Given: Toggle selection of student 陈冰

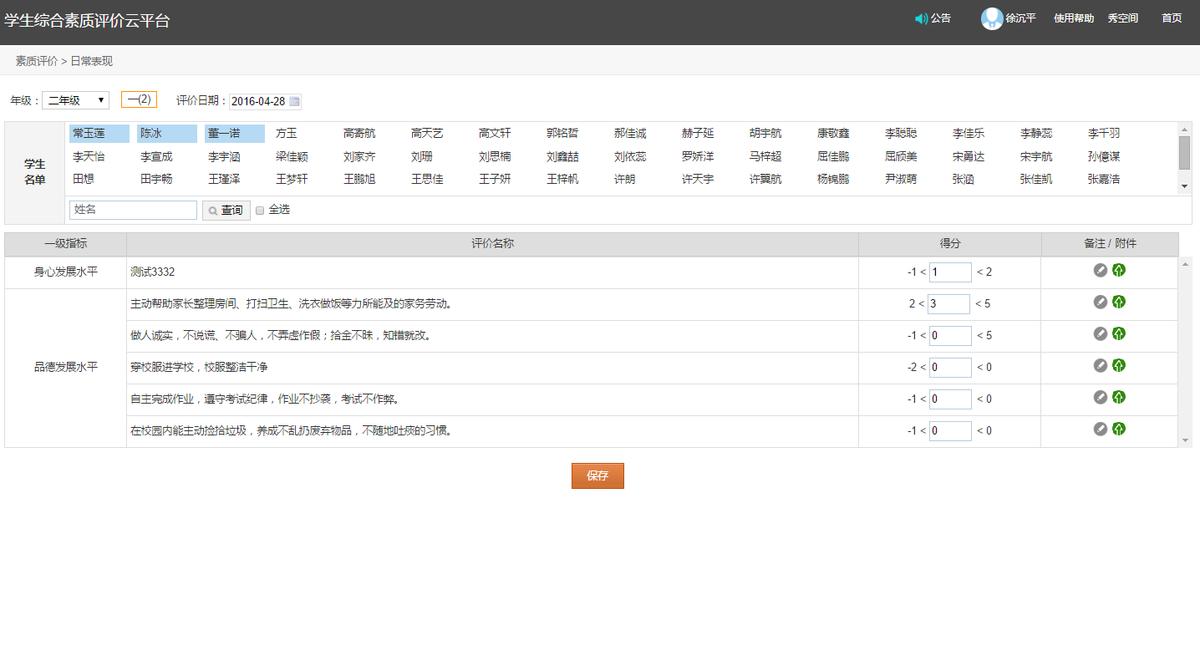Looking at the screenshot, I should [166, 132].
